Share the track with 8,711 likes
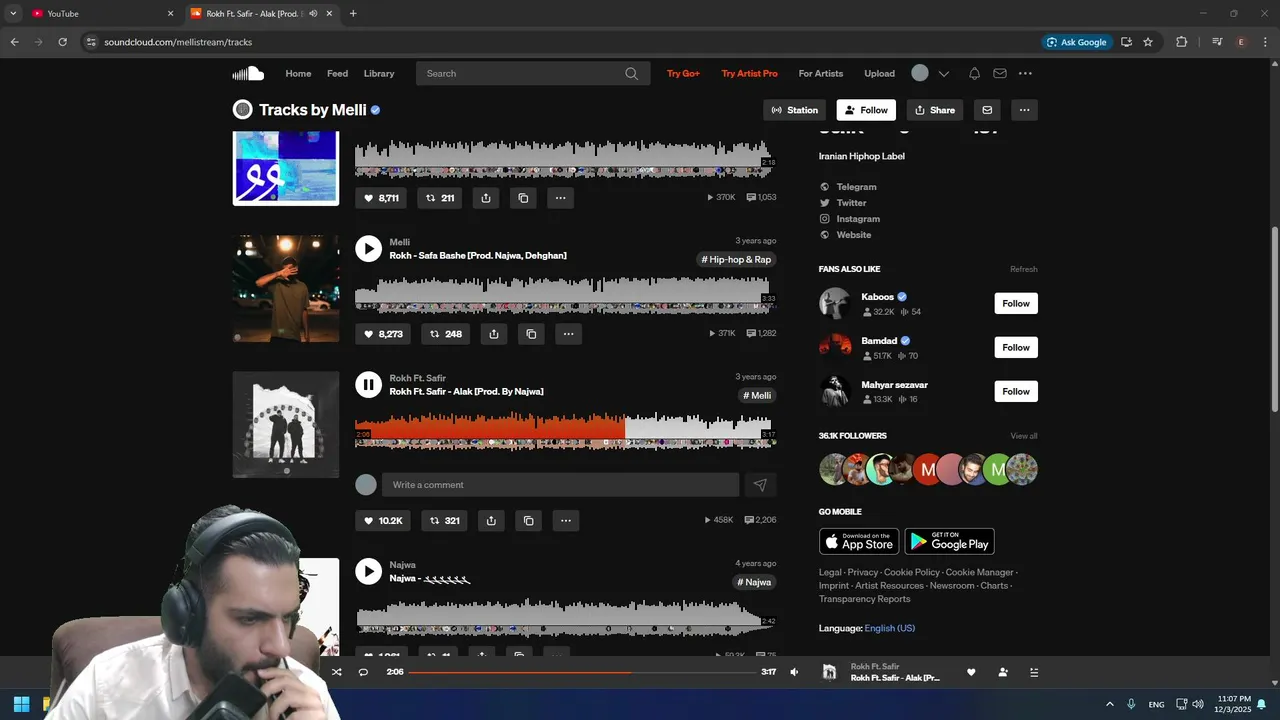The width and height of the screenshot is (1280, 720). 486,198
